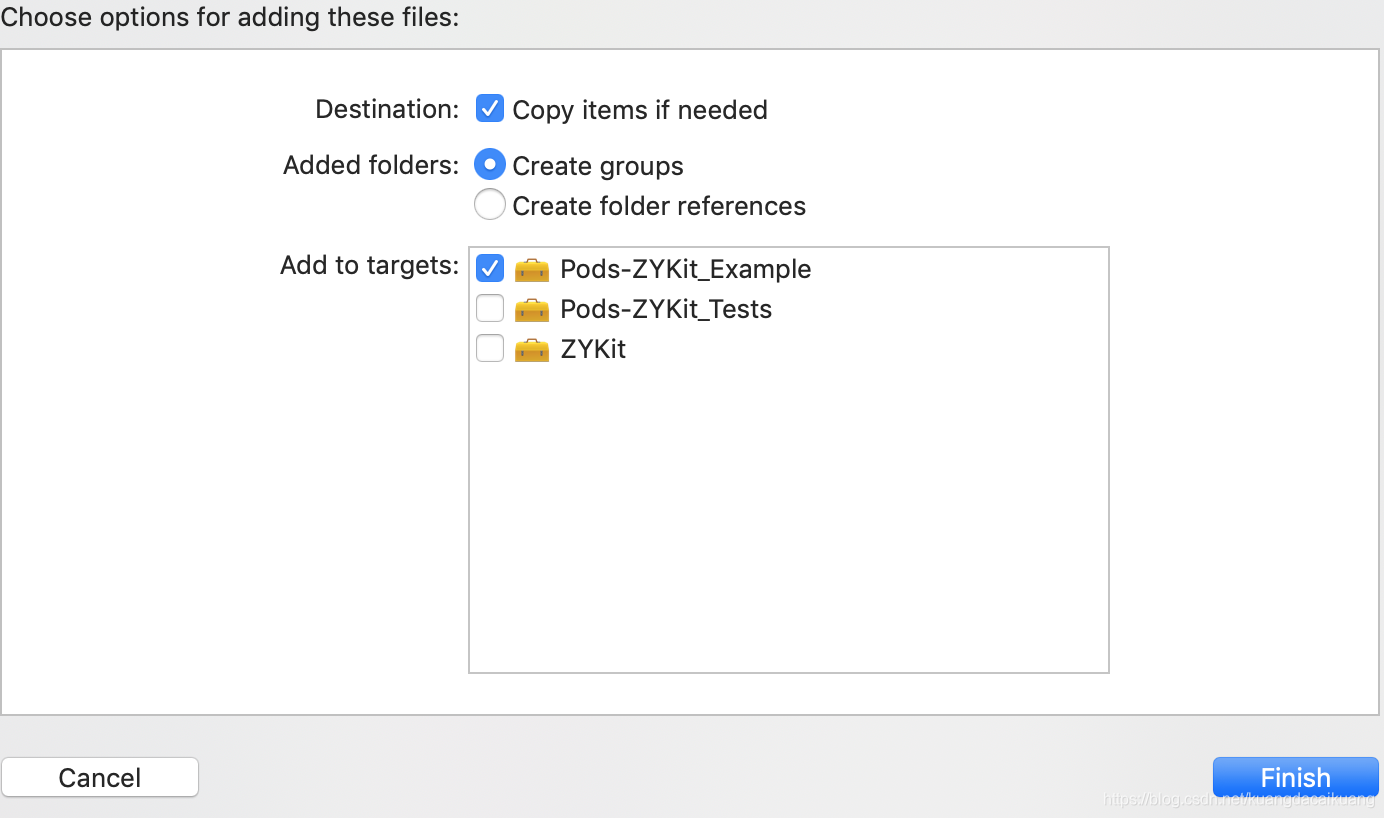This screenshot has height=818, width=1384.
Task: Select the ZYKit target name
Action: [x=593, y=350]
